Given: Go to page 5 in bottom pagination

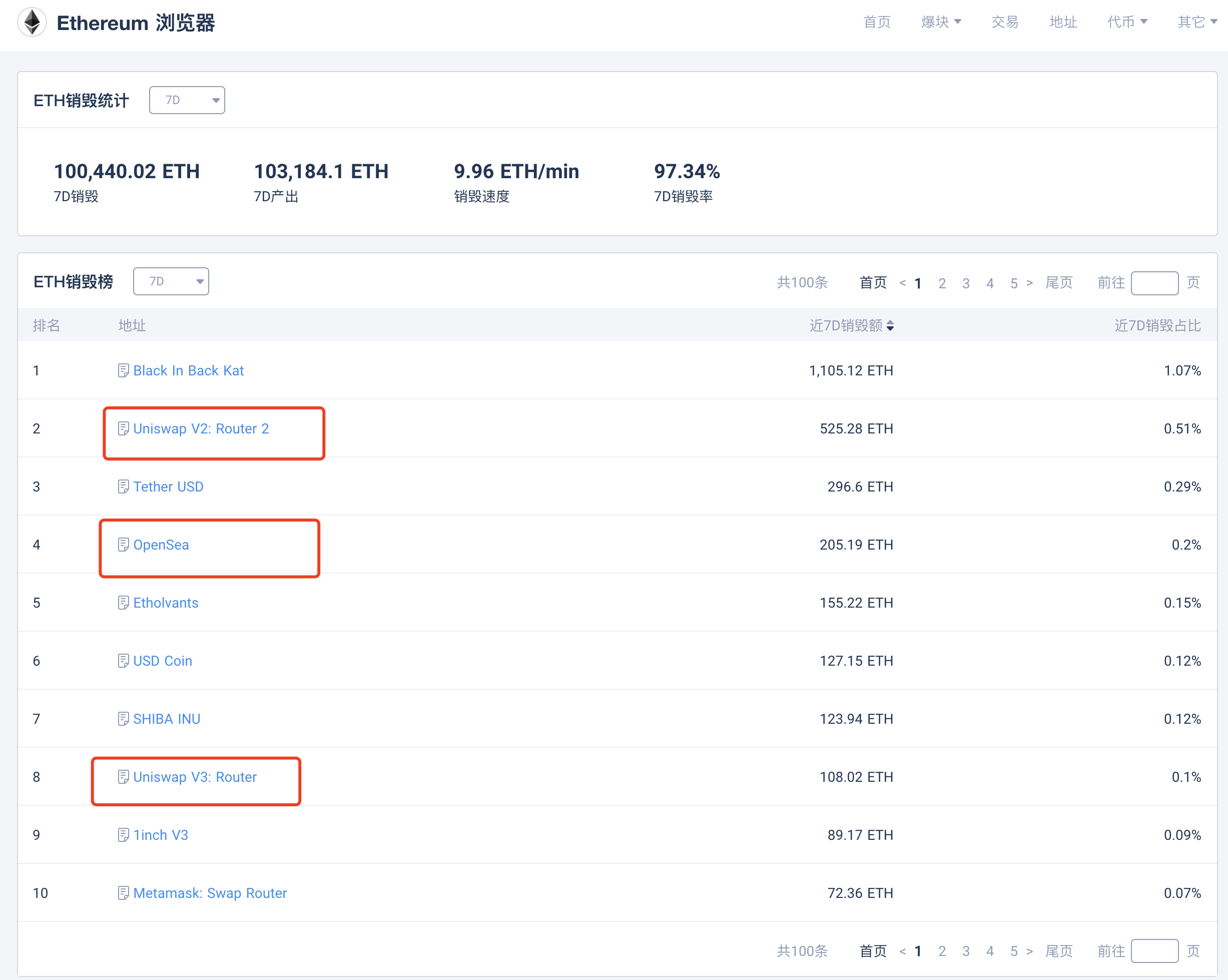Looking at the screenshot, I should [x=1014, y=951].
